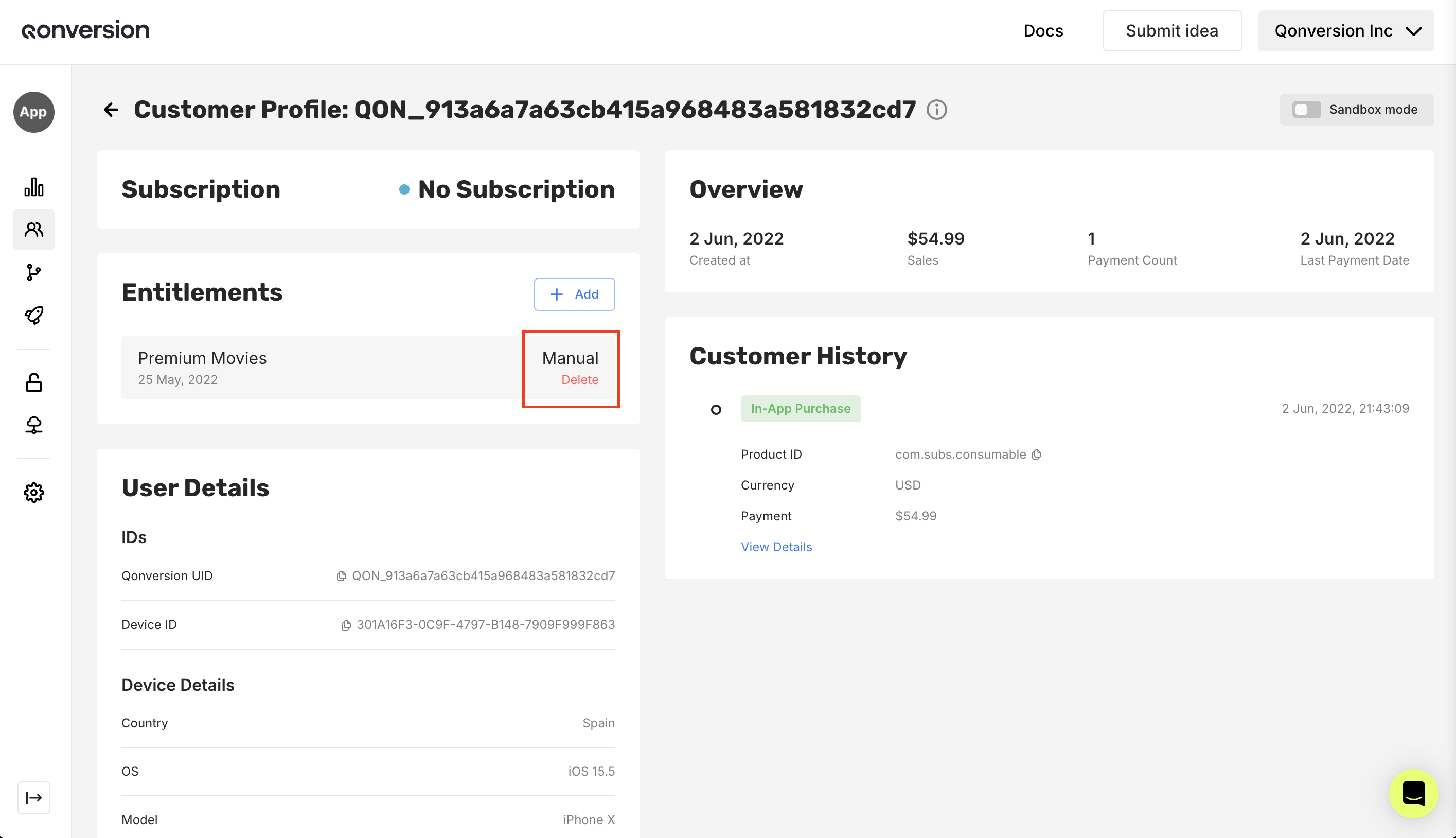Screen dimensions: 1456x838
Task: Open the Docs menu item
Action: click(x=1042, y=30)
